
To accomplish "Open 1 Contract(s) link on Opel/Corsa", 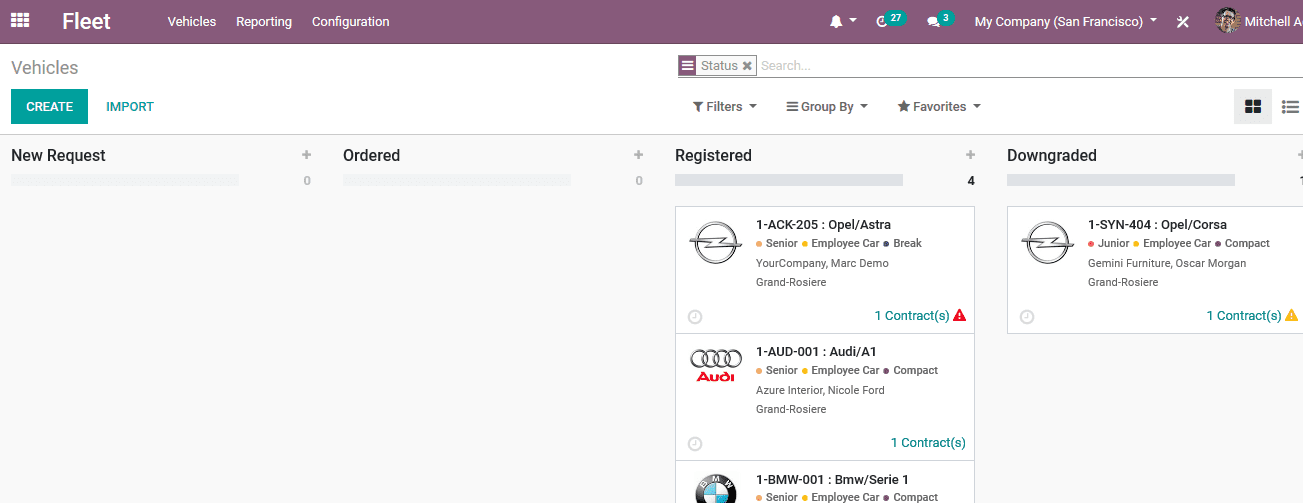I will (x=1243, y=316).
